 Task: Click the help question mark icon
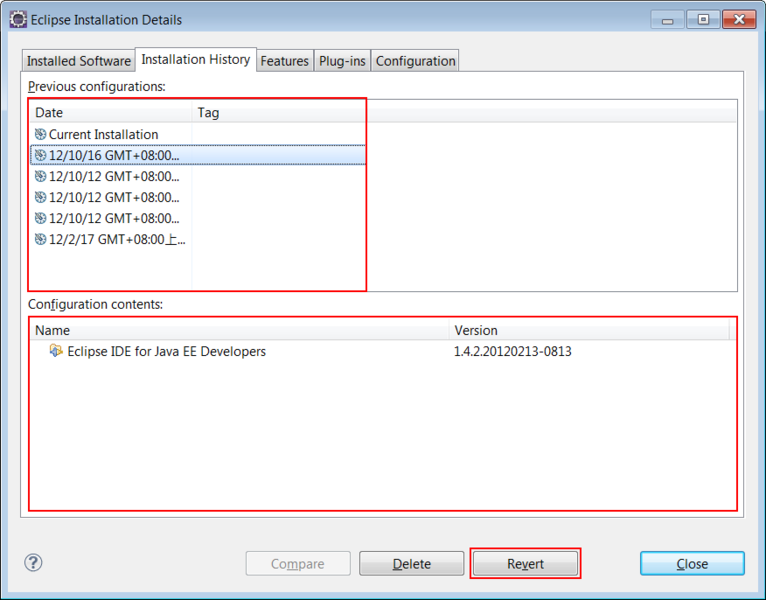coord(33,563)
